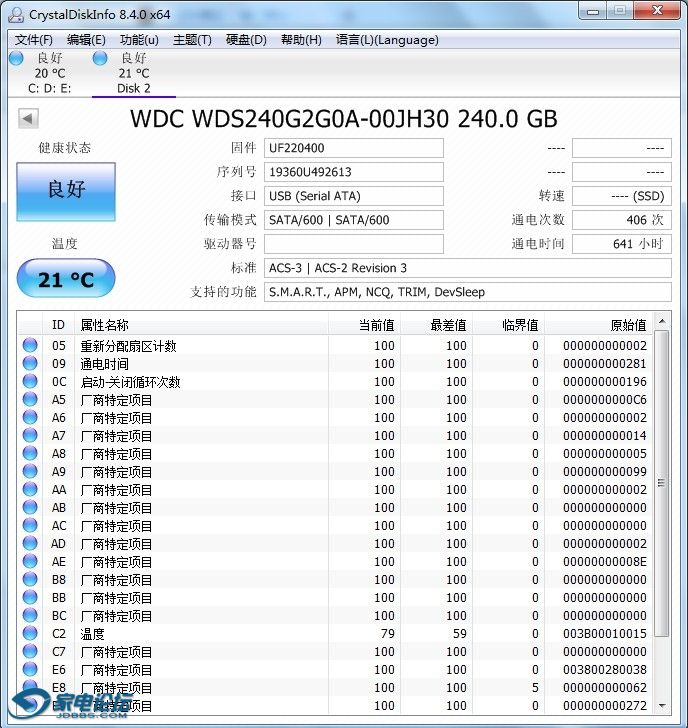The height and width of the screenshot is (728, 688).
Task: Click the empty 驱动器号 field
Action: point(354,244)
